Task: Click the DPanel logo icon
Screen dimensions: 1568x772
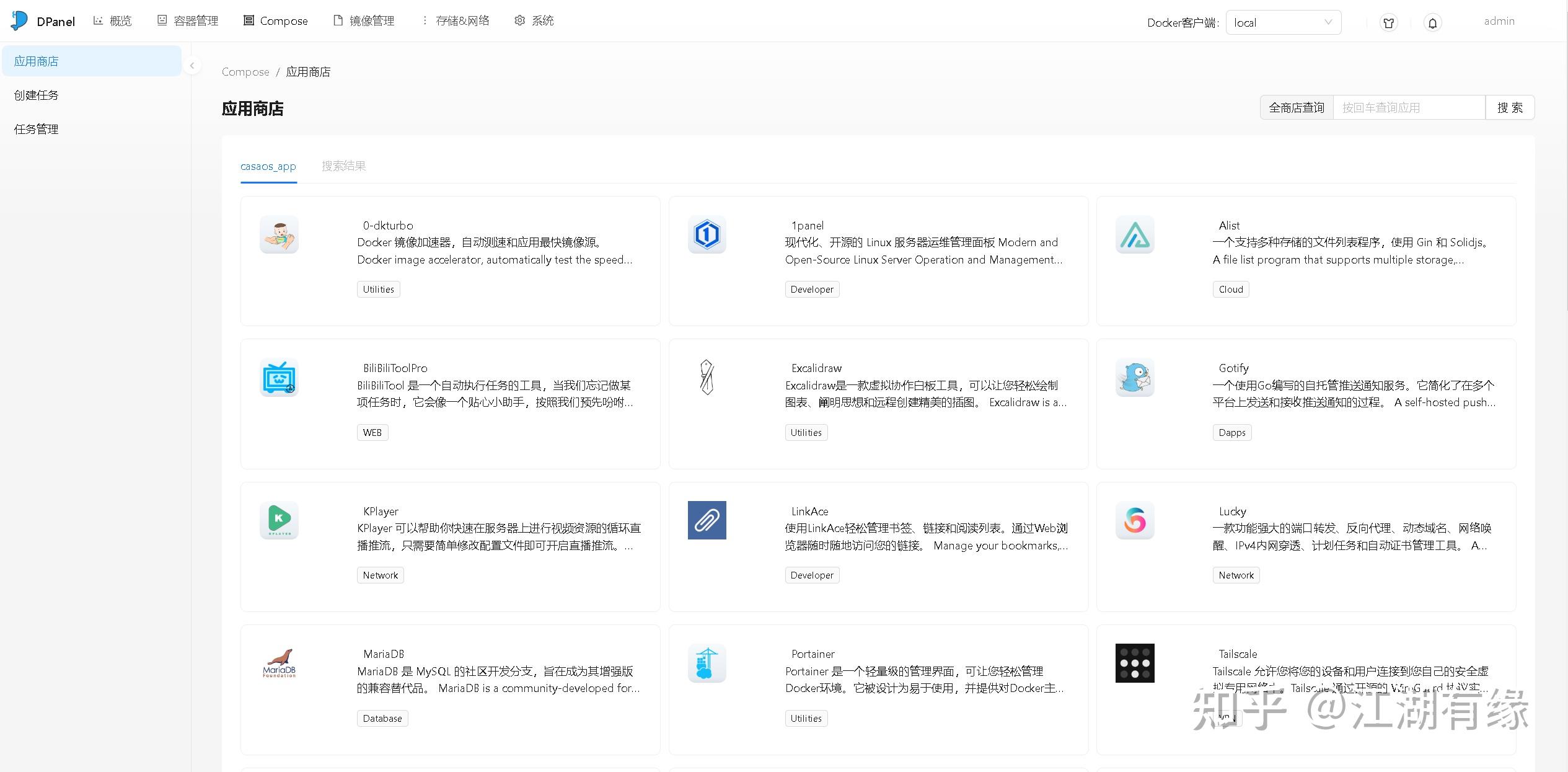Action: click(18, 20)
